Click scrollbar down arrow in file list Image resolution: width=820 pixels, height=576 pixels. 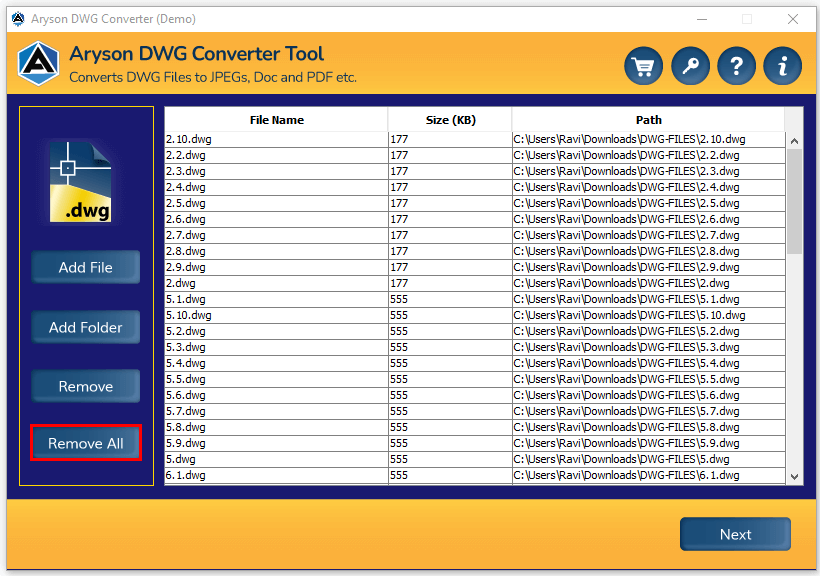click(794, 477)
